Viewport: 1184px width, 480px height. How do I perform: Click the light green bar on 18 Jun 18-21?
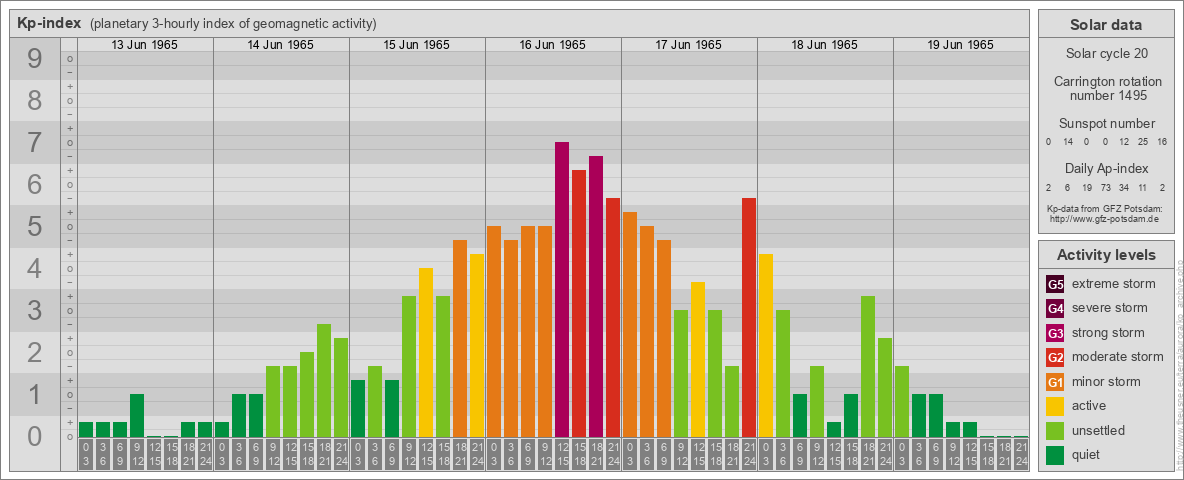(868, 366)
